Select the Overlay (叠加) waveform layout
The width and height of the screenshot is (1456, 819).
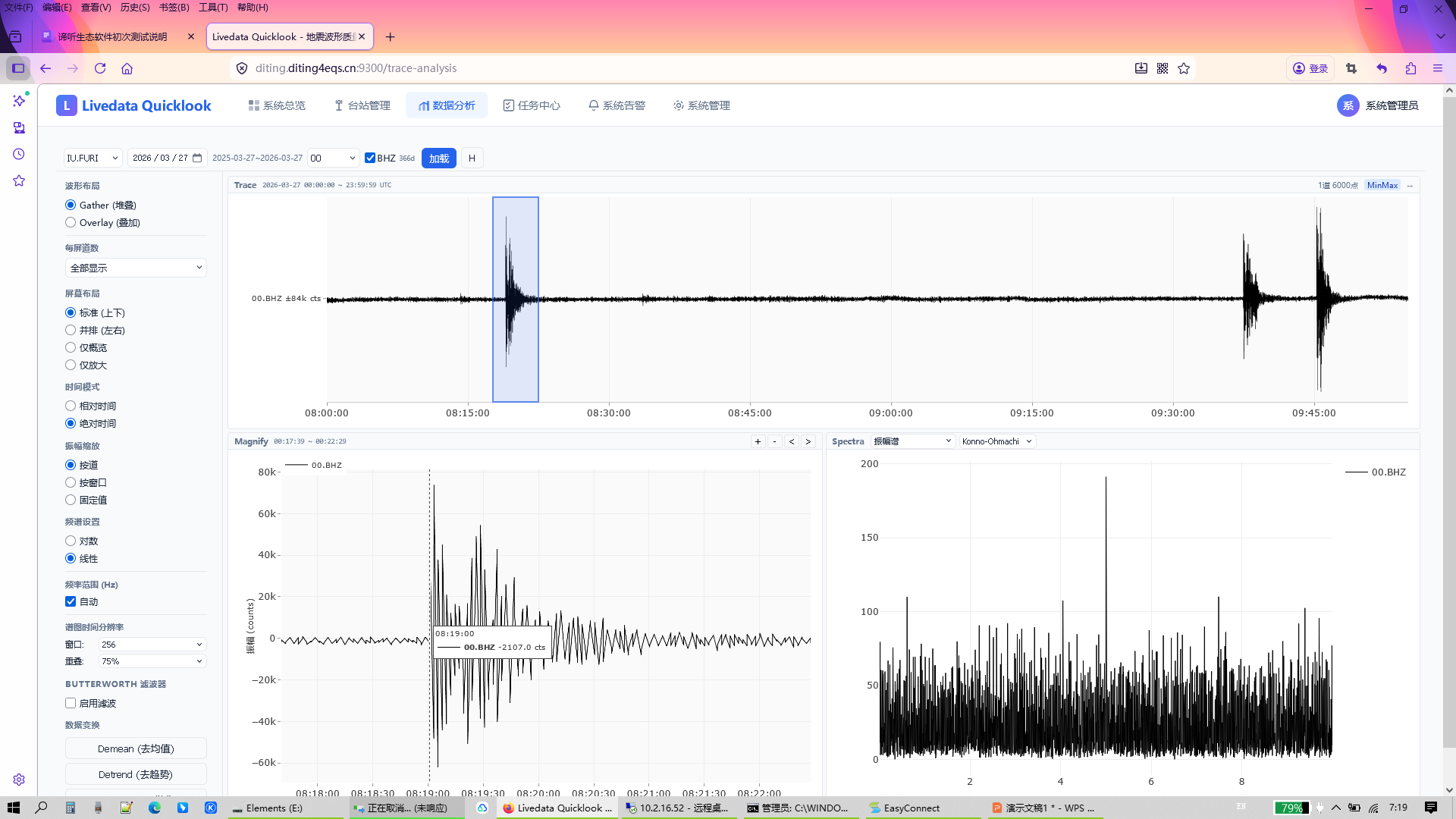(x=71, y=223)
